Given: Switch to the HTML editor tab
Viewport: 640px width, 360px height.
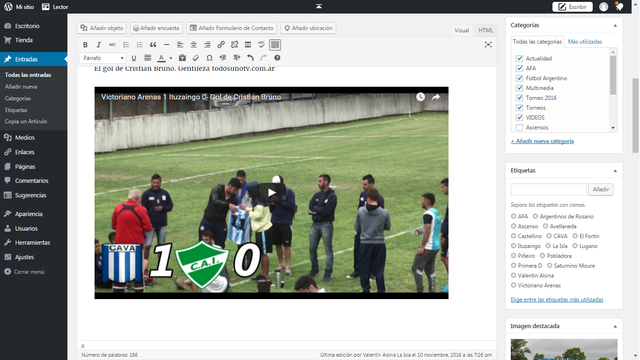Looking at the screenshot, I should click(x=486, y=30).
